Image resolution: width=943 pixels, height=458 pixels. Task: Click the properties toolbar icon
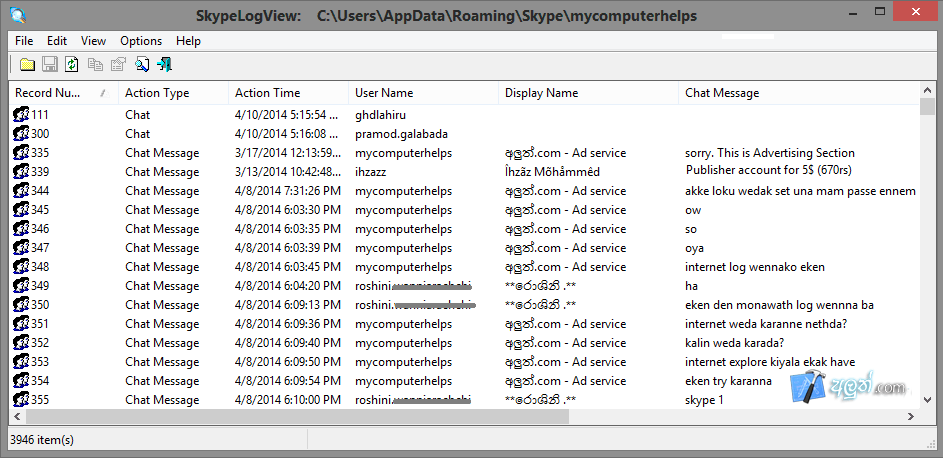coord(118,64)
